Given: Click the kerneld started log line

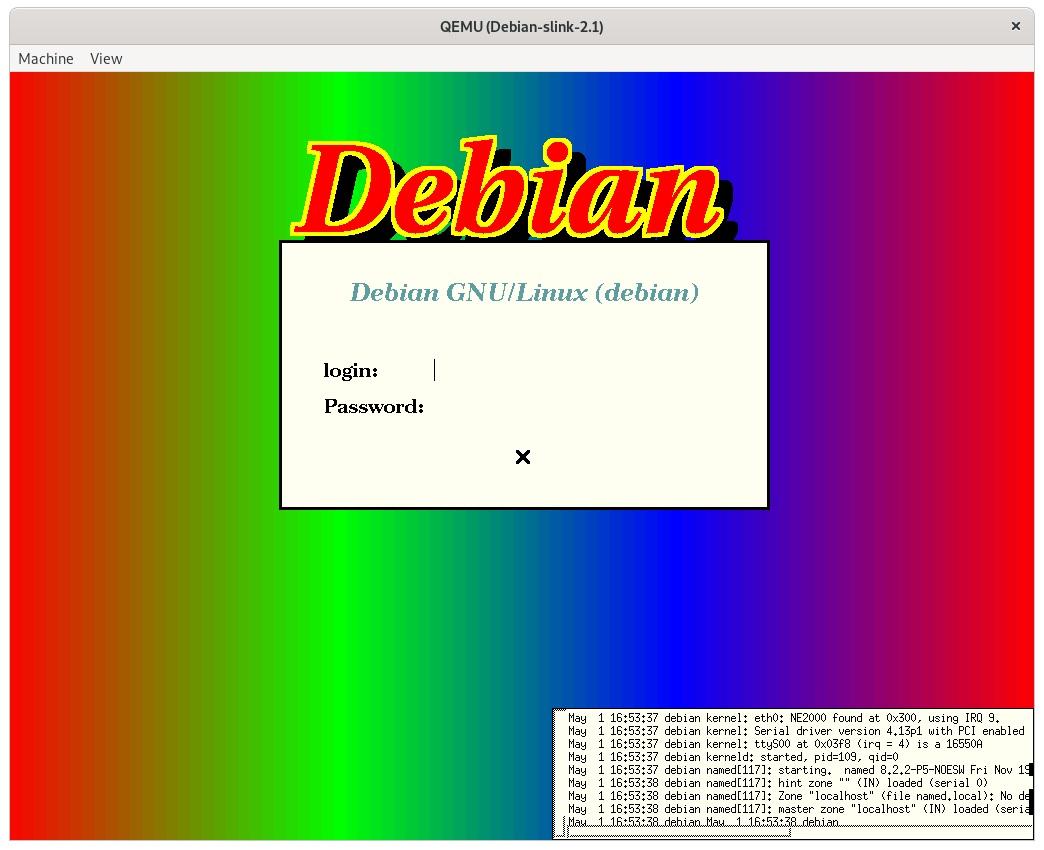Looking at the screenshot, I should point(740,757).
